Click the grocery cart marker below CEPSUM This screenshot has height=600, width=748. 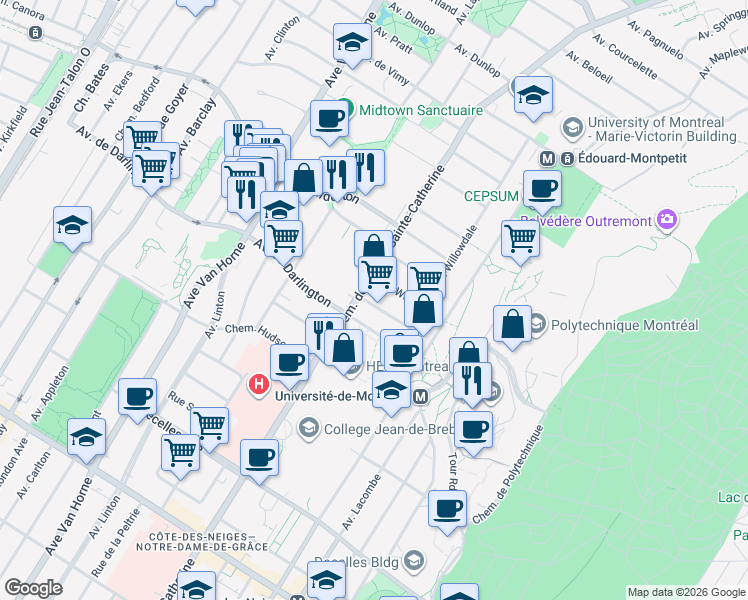[520, 239]
